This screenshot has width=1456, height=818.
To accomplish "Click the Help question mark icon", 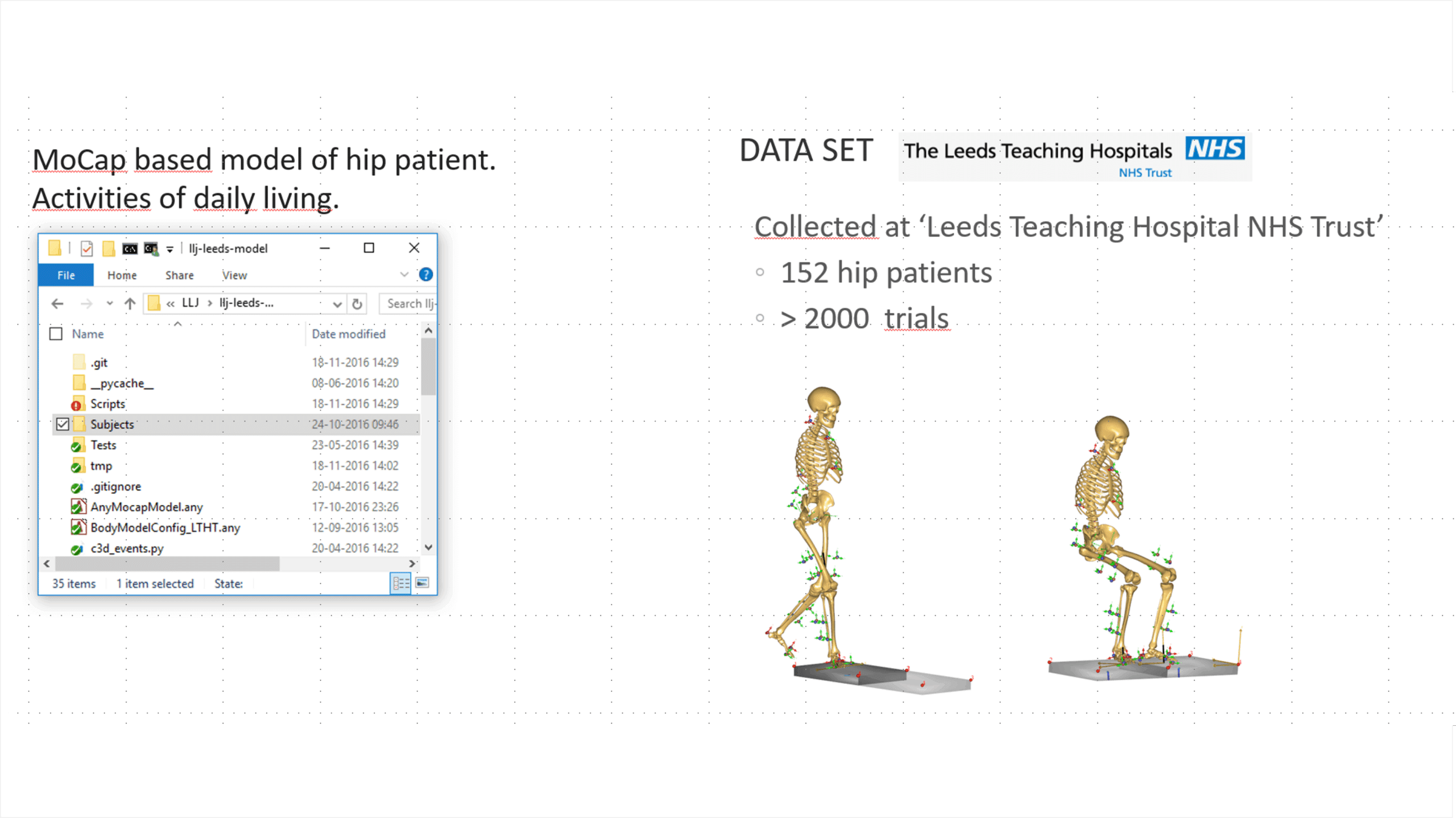I will pyautogui.click(x=425, y=275).
